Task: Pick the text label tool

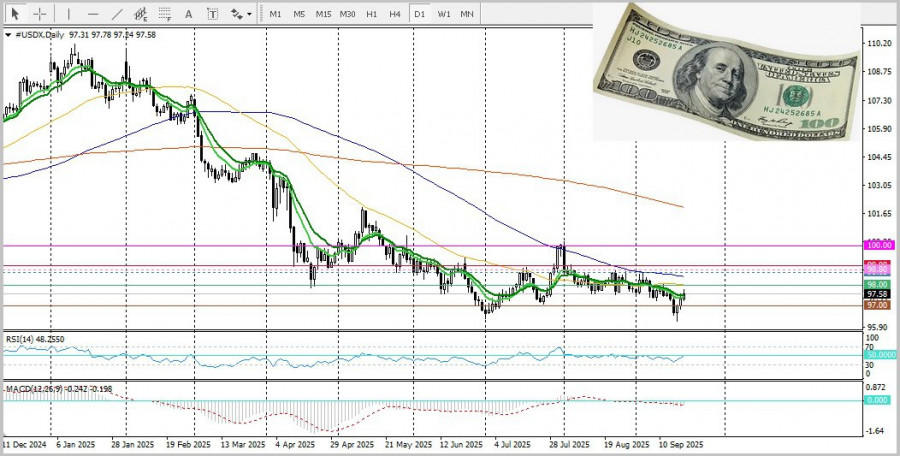Action: 213,14
